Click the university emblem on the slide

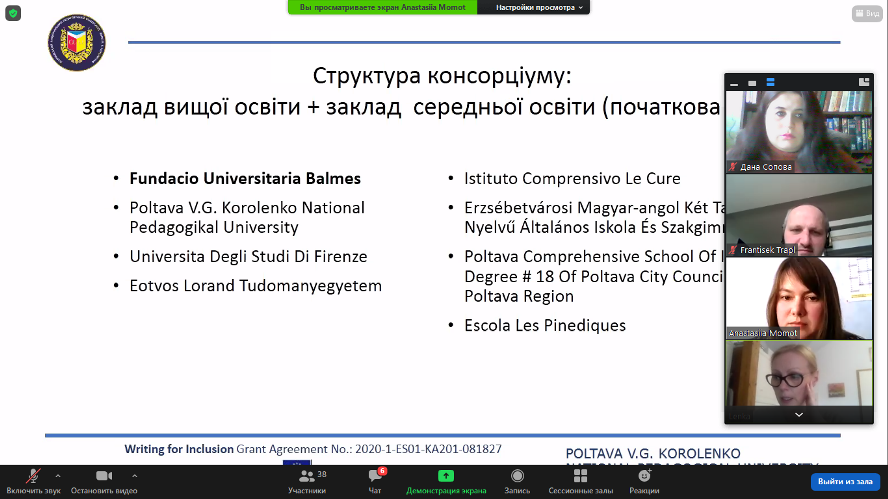(x=76, y=43)
